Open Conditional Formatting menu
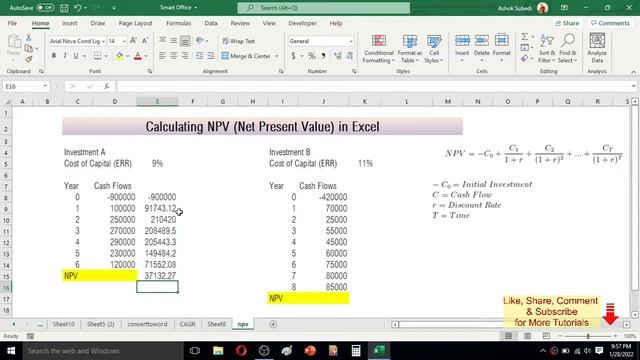 click(379, 49)
